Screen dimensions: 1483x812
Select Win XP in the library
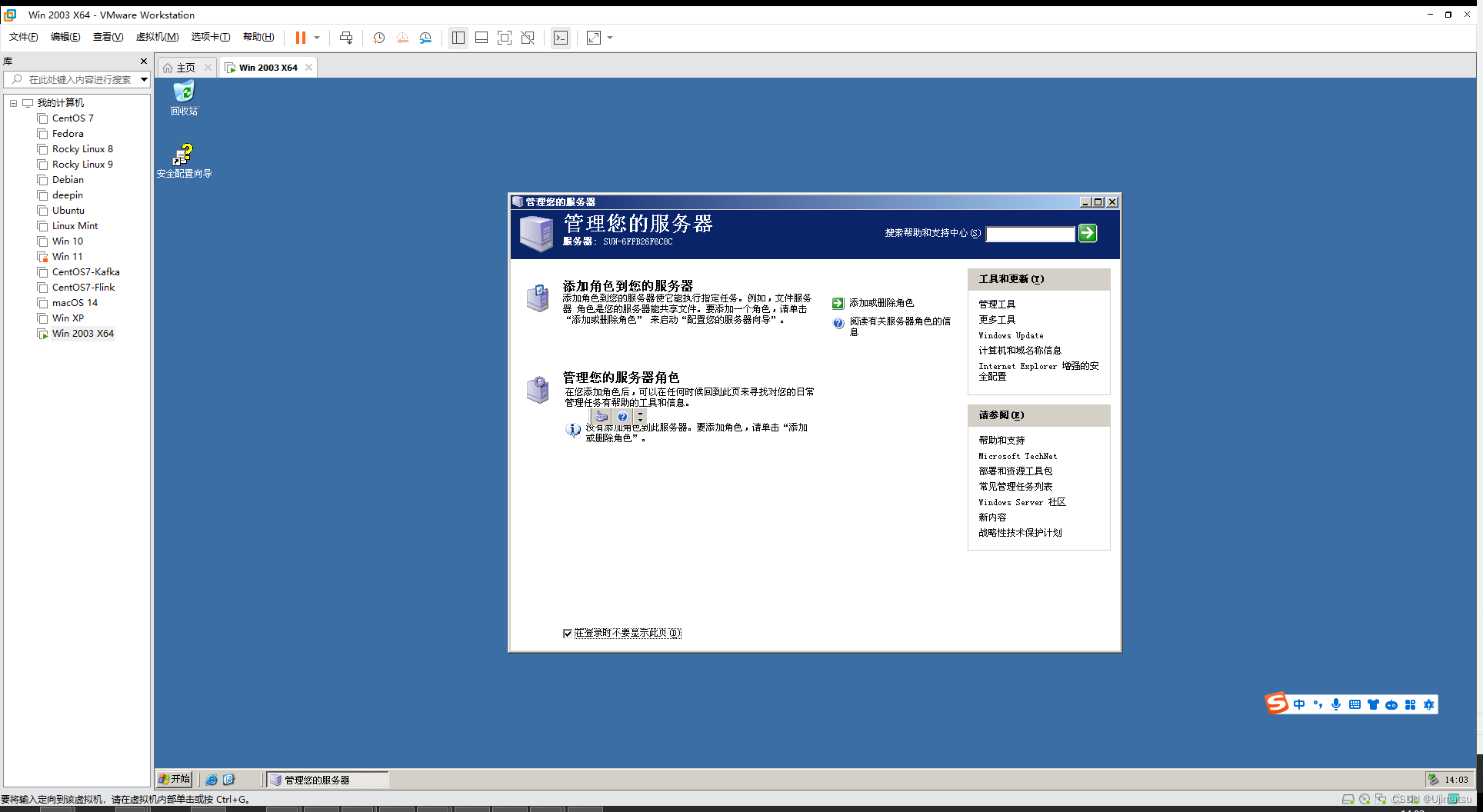pyautogui.click(x=68, y=318)
